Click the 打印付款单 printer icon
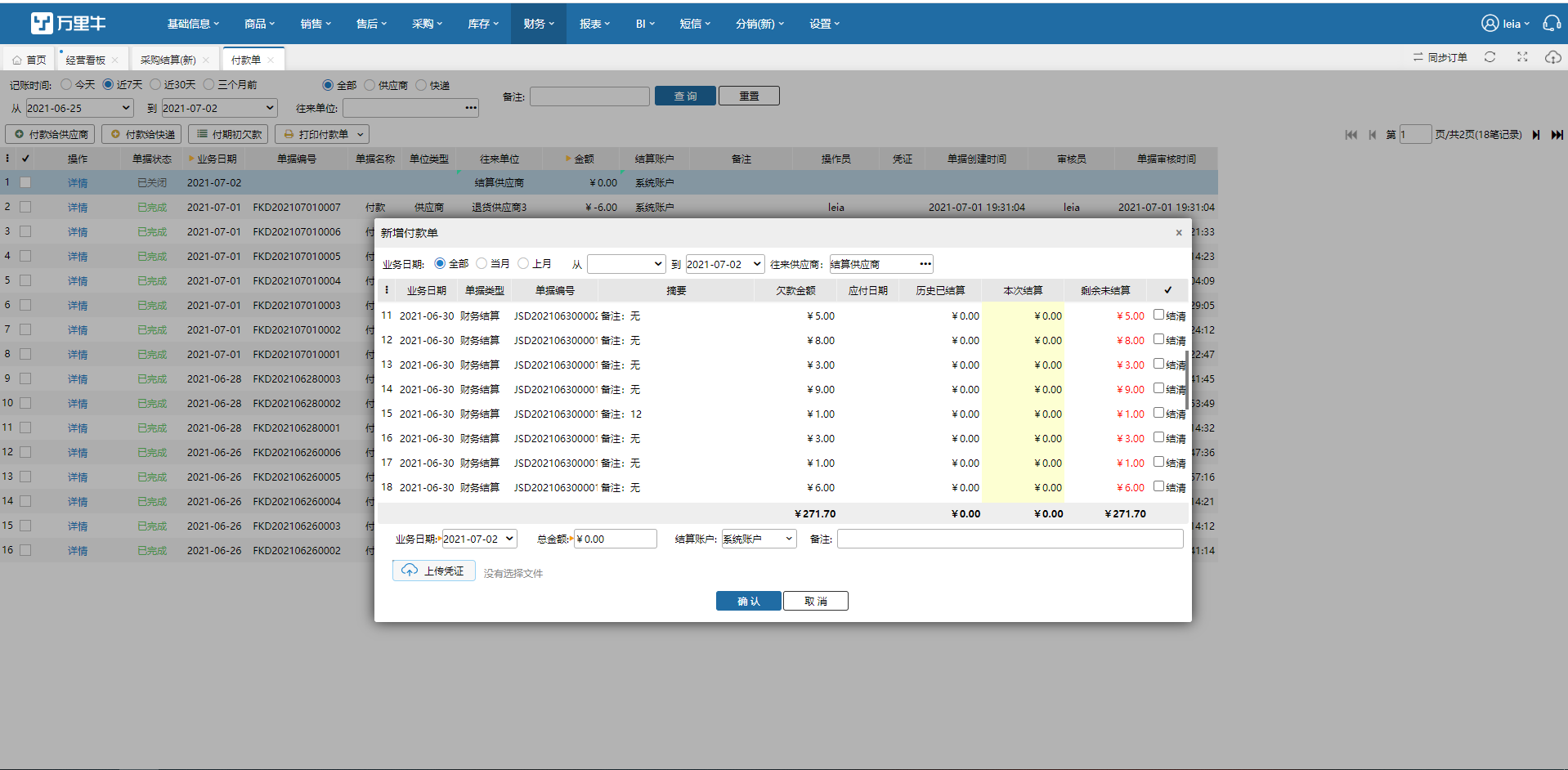 pyautogui.click(x=289, y=134)
